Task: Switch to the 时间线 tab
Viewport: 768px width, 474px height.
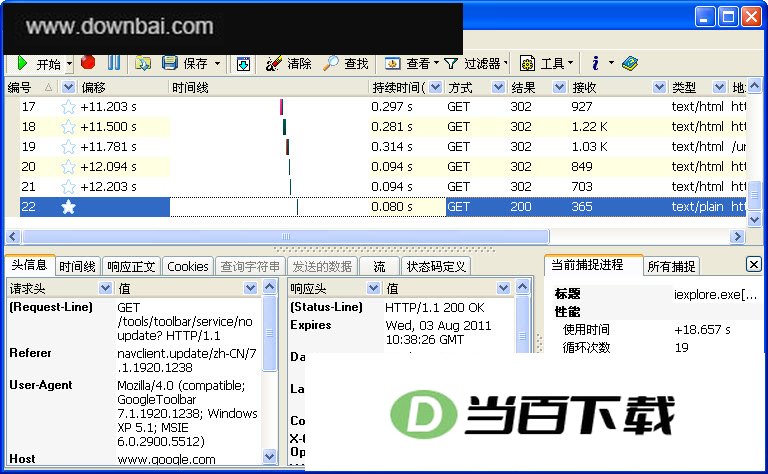Action: pos(77,266)
